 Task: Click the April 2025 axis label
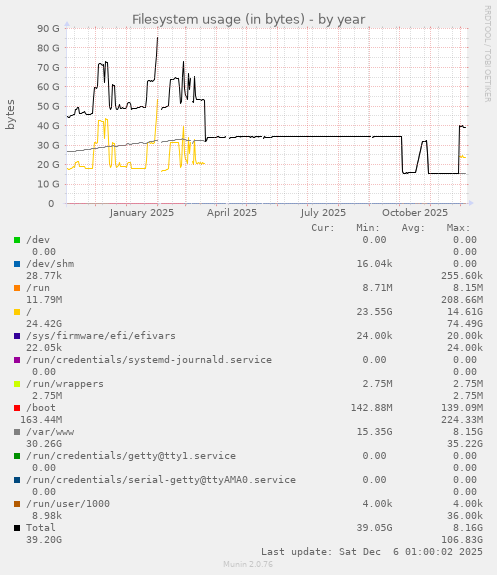point(232,213)
